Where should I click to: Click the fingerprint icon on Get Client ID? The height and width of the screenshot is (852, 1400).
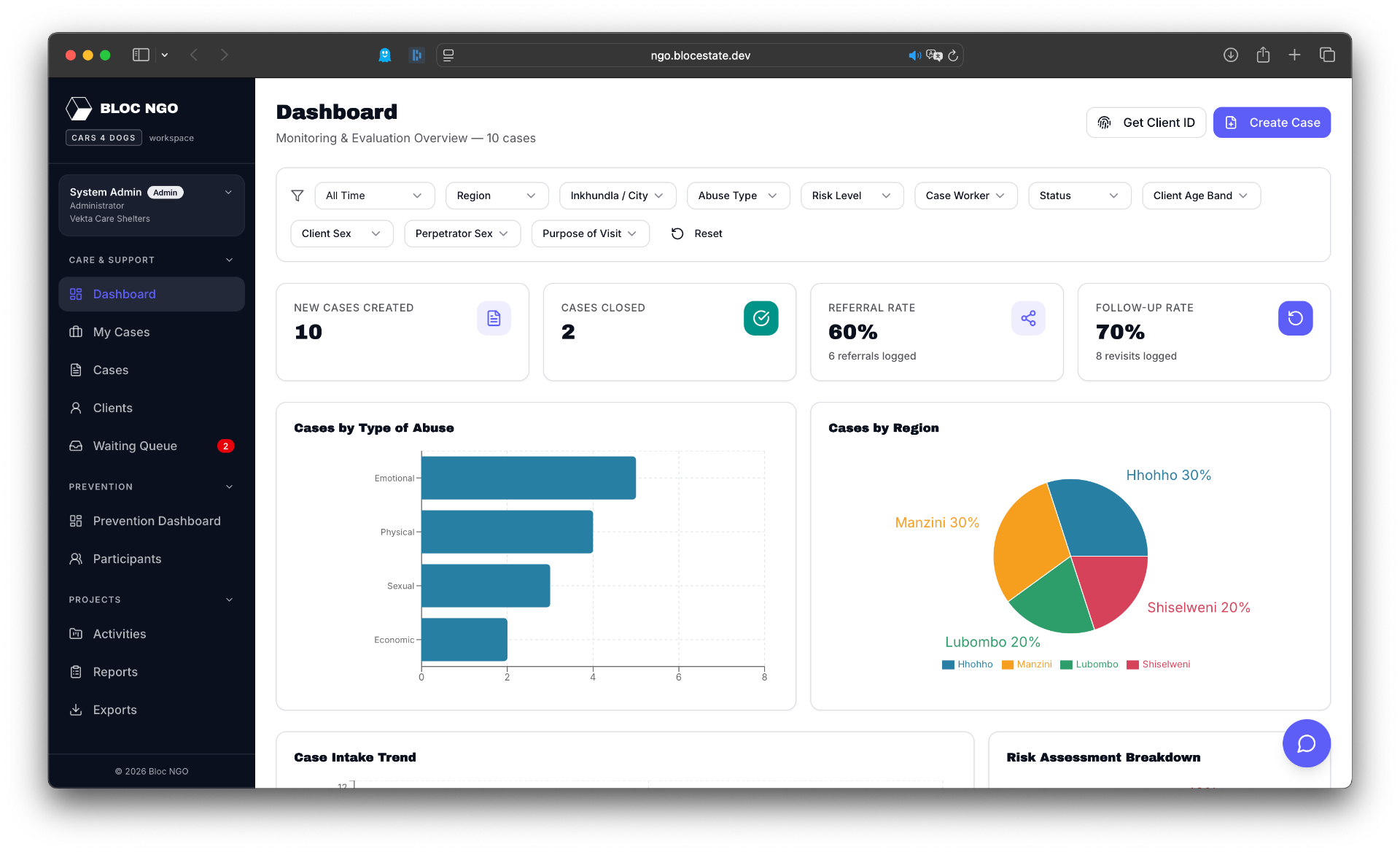click(x=1105, y=123)
